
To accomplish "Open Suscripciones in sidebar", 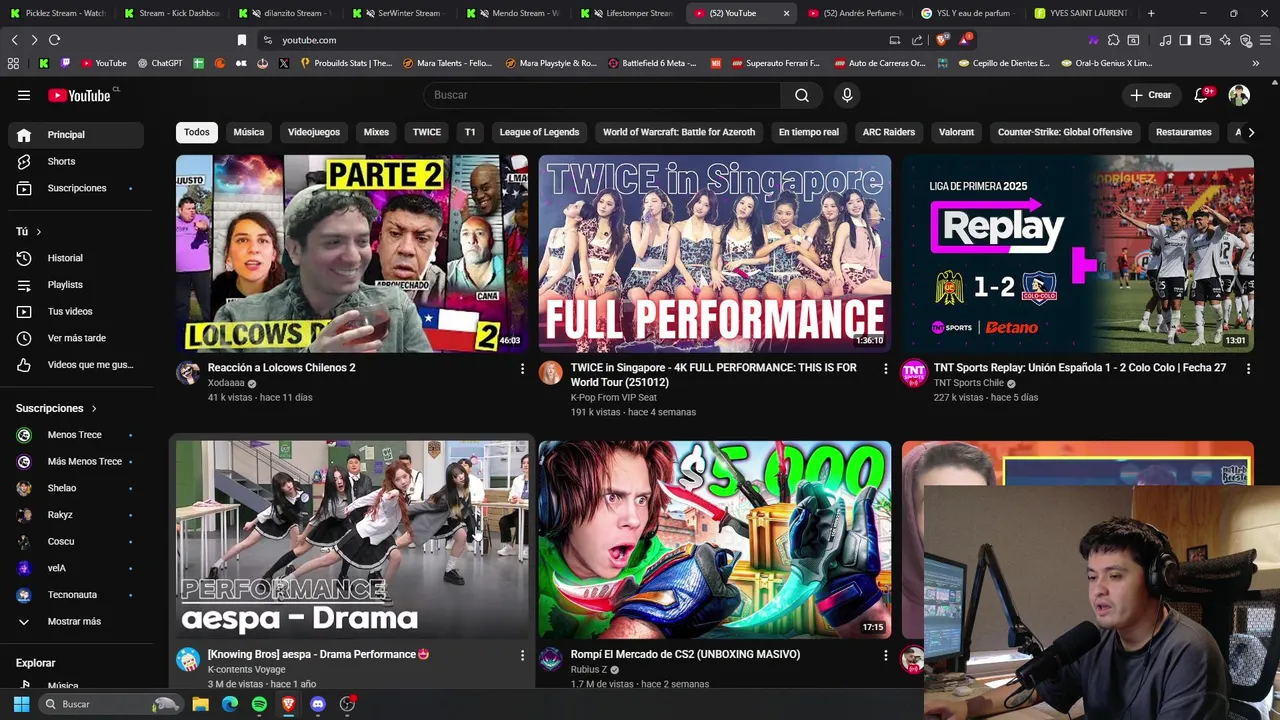I will [x=76, y=188].
